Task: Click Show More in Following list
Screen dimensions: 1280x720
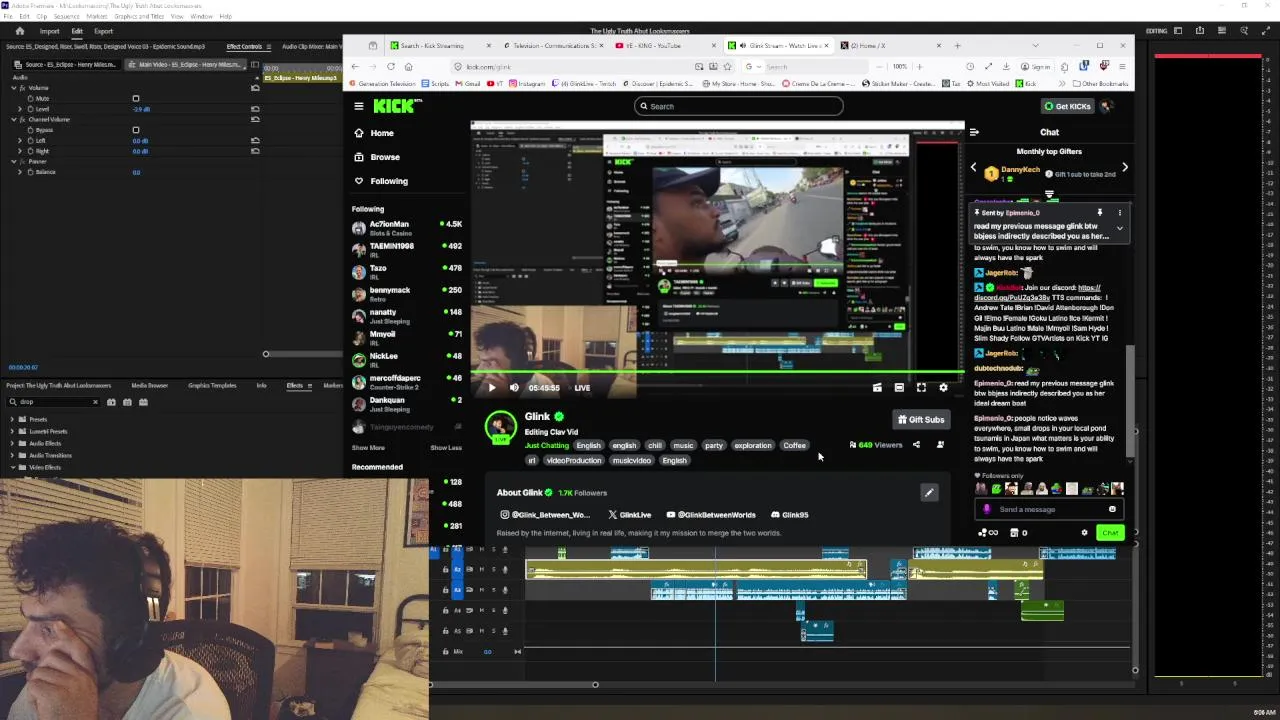Action: click(x=368, y=447)
